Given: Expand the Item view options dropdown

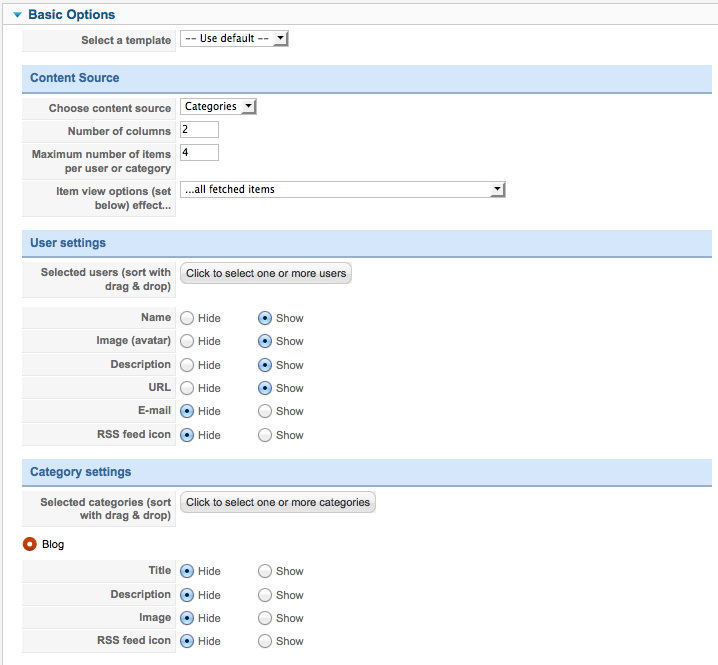Looking at the screenshot, I should (343, 189).
